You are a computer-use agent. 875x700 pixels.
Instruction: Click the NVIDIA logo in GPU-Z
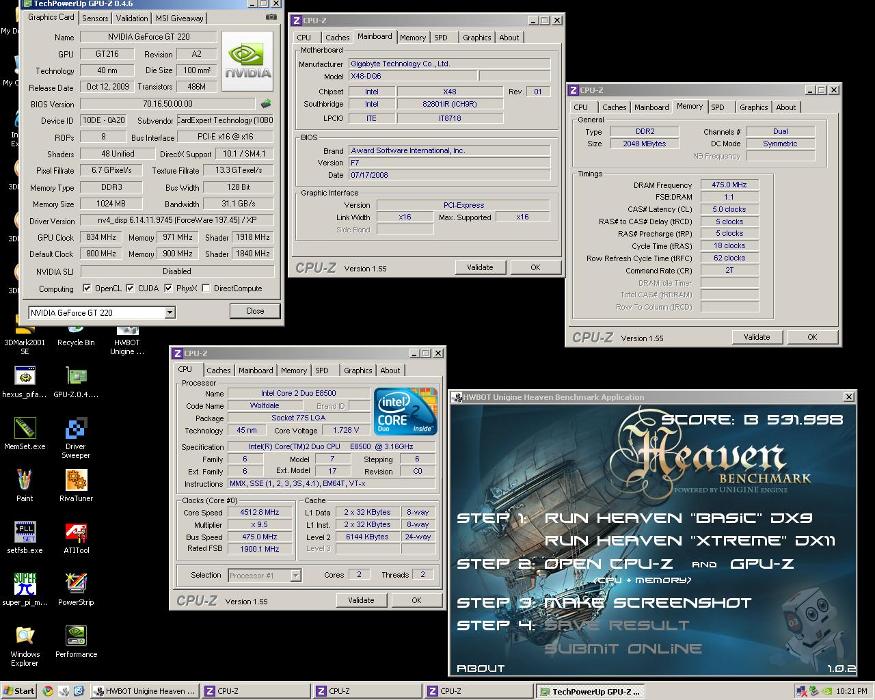pos(248,61)
